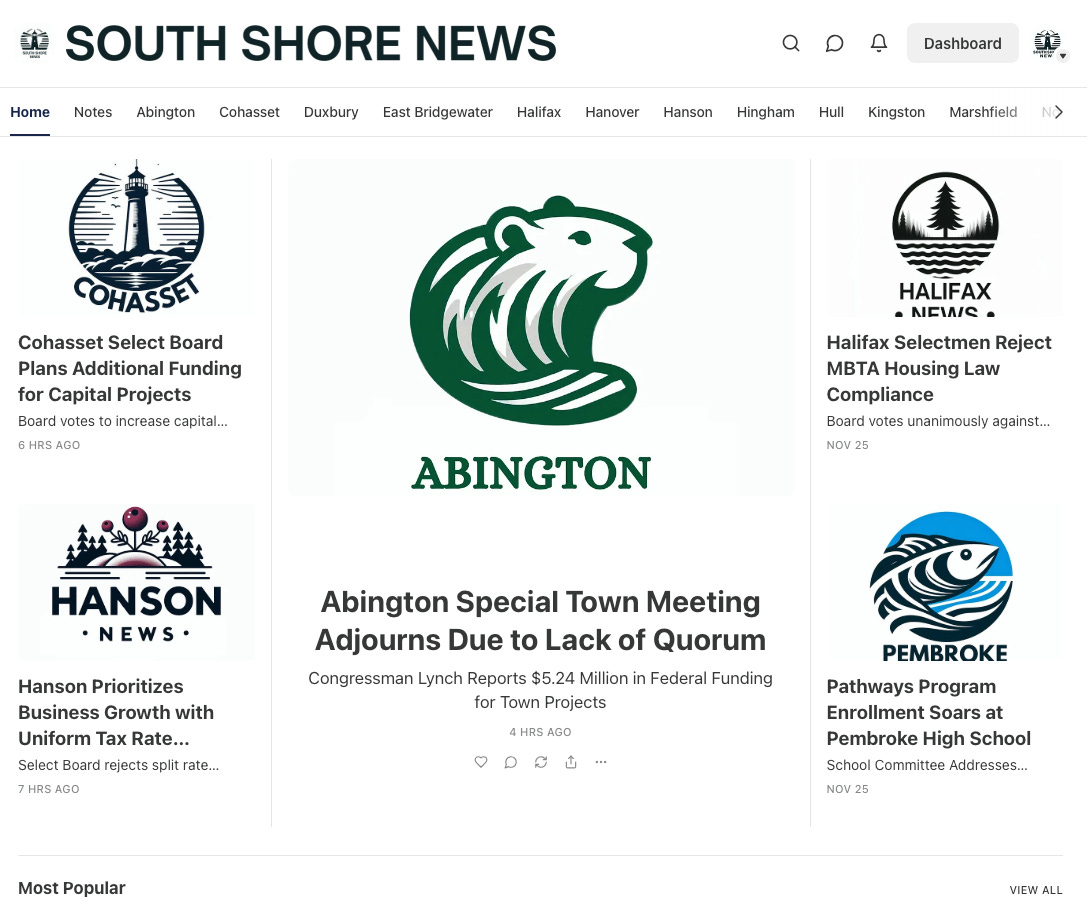Click 'Board votes to increase capital...' text
Image resolution: width=1089 pixels, height=912 pixels.
click(x=123, y=421)
